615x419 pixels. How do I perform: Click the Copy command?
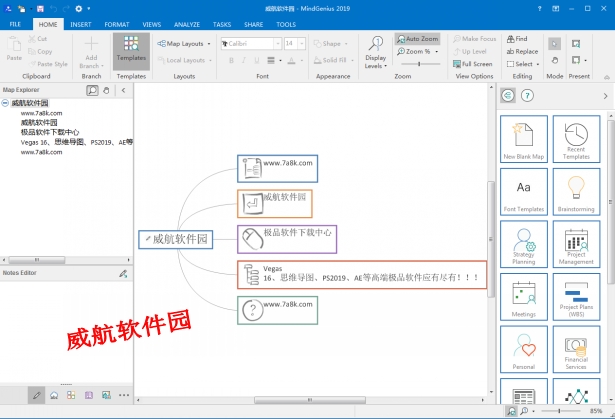tap(40, 51)
